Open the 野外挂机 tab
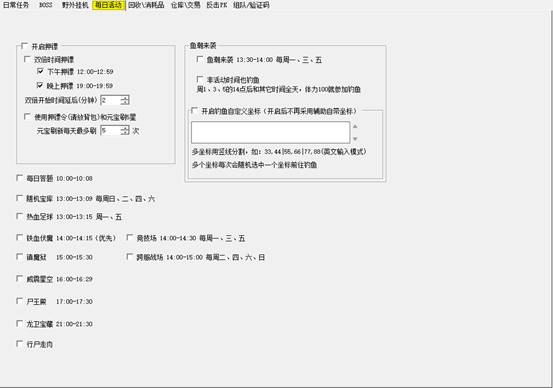553x388 pixels. click(x=75, y=5)
